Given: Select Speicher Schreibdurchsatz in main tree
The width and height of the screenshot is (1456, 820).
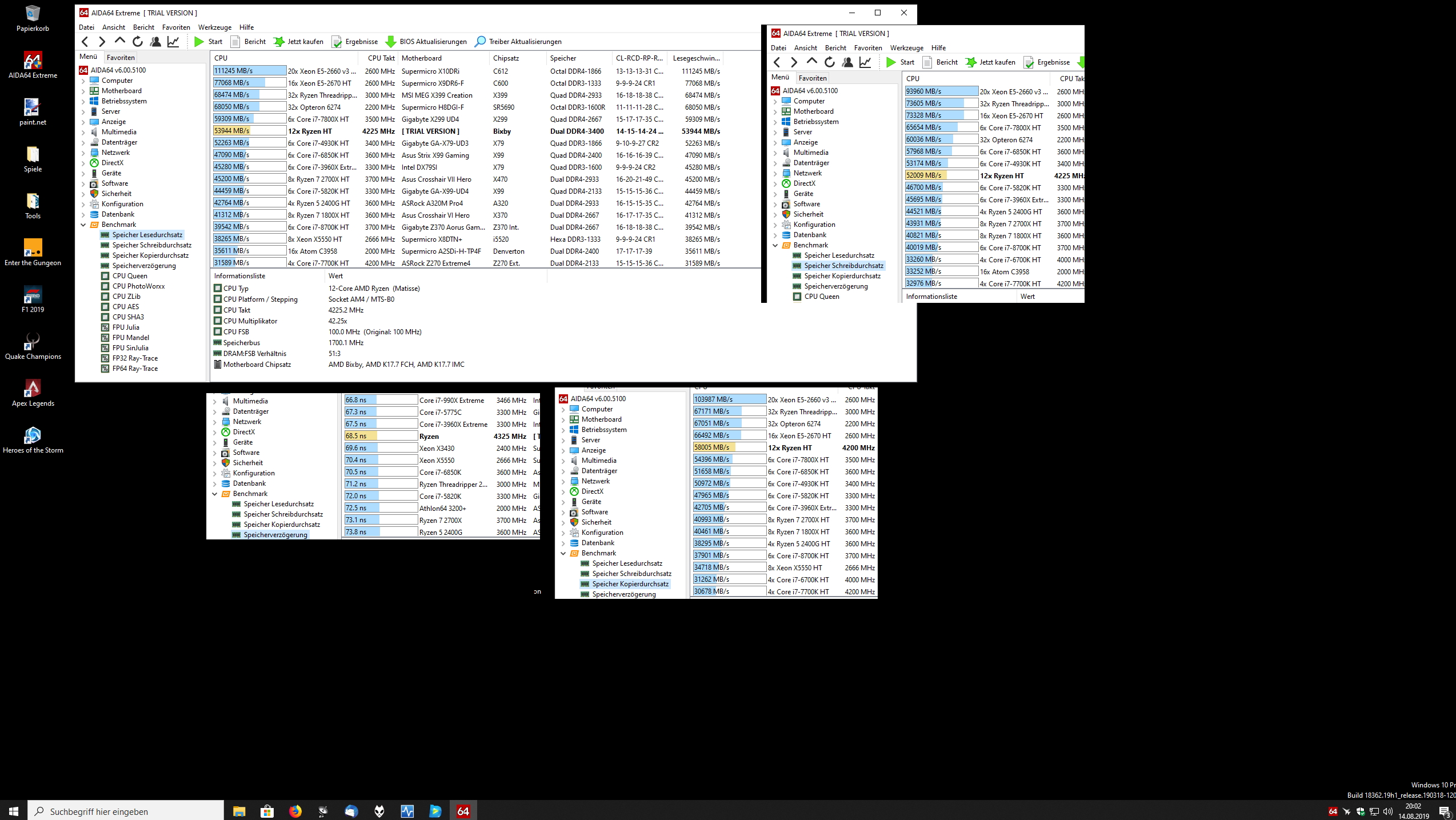Looking at the screenshot, I should 151,245.
